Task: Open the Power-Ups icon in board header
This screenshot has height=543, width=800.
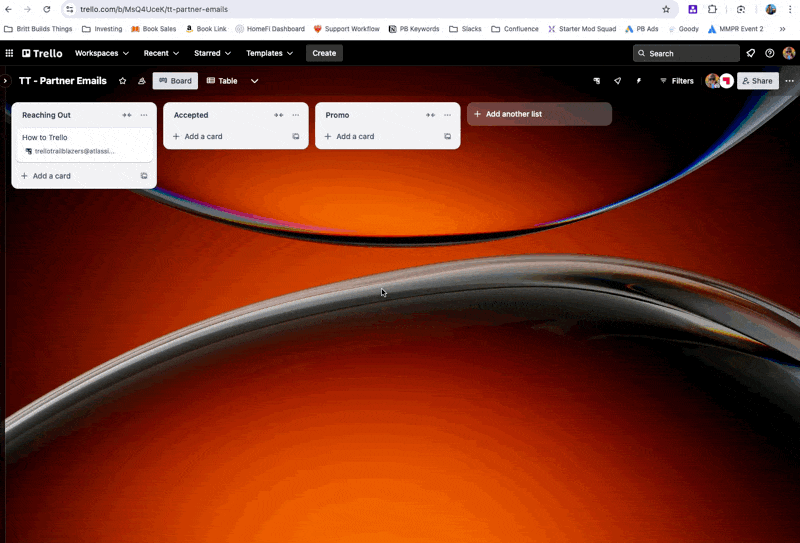Action: click(x=596, y=81)
